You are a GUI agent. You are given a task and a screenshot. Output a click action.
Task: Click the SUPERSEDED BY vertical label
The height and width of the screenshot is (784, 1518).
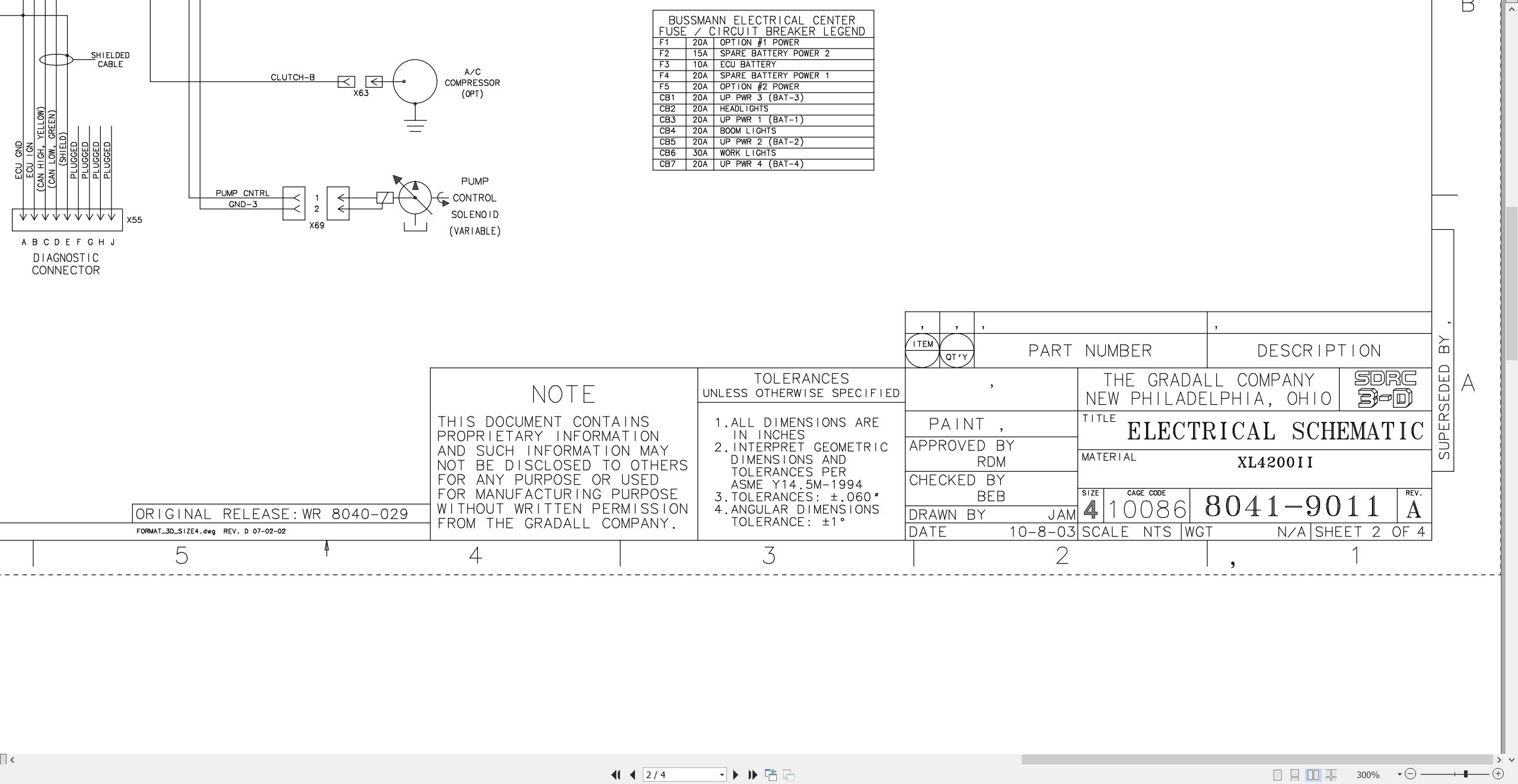[x=1444, y=397]
